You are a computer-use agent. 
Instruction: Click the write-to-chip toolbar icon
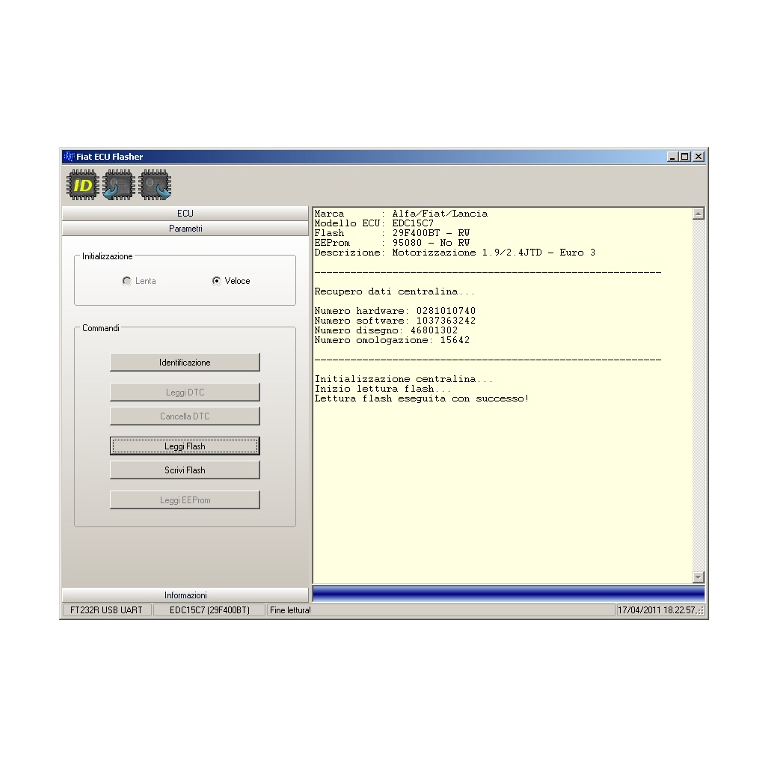pyautogui.click(x=155, y=184)
